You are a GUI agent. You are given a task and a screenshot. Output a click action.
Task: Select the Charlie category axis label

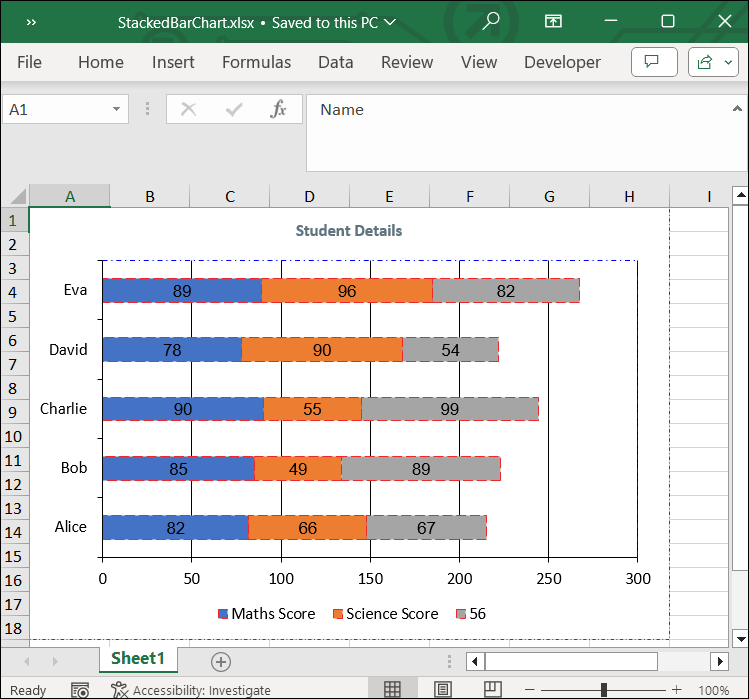point(64,409)
